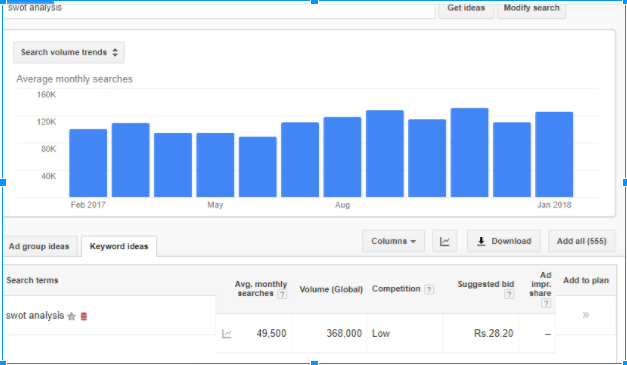Image resolution: width=627 pixels, height=365 pixels.
Task: Click the help icon under Suggested bid
Action: click(x=509, y=295)
